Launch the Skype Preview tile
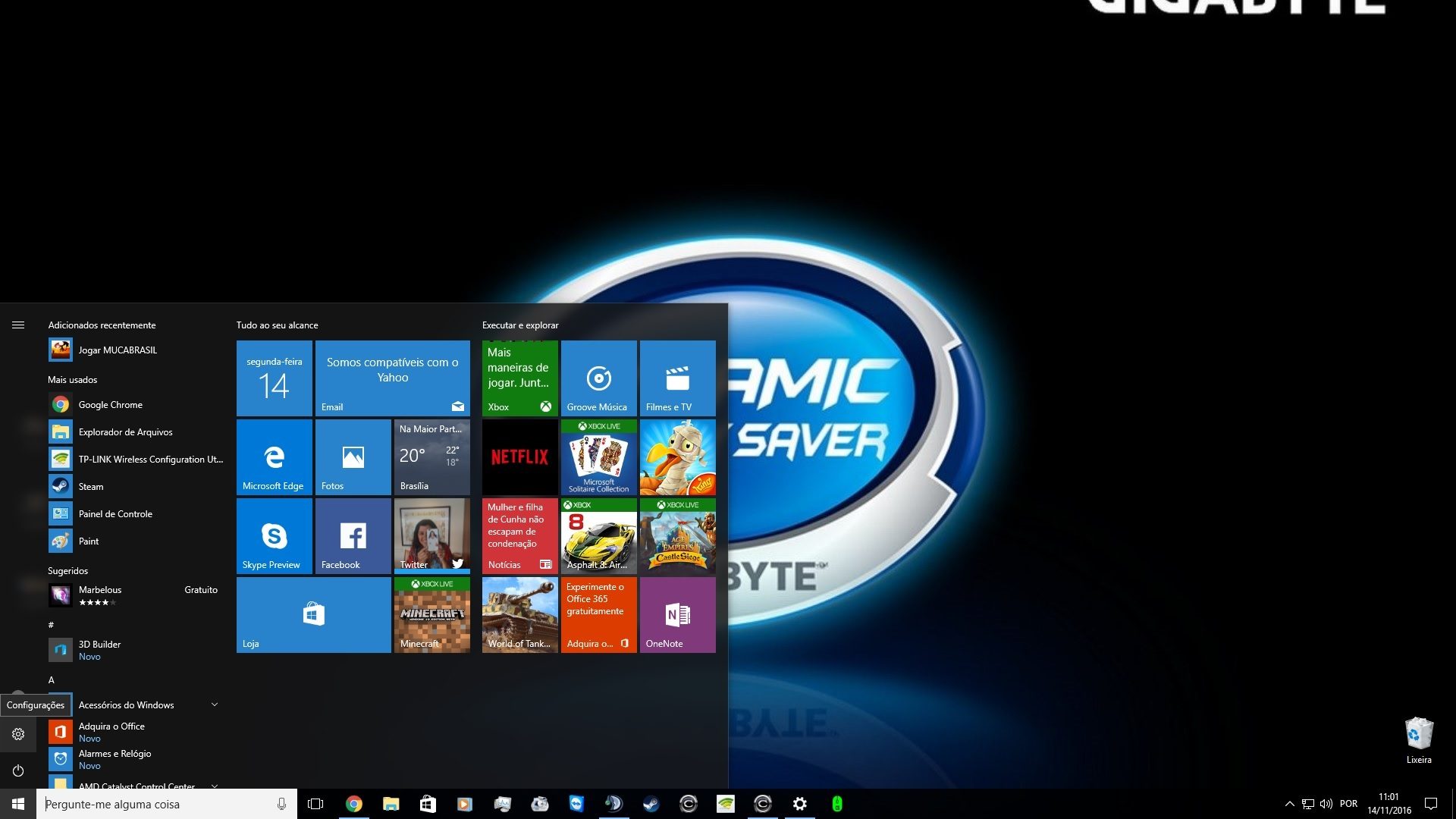1456x819 pixels. coord(275,536)
